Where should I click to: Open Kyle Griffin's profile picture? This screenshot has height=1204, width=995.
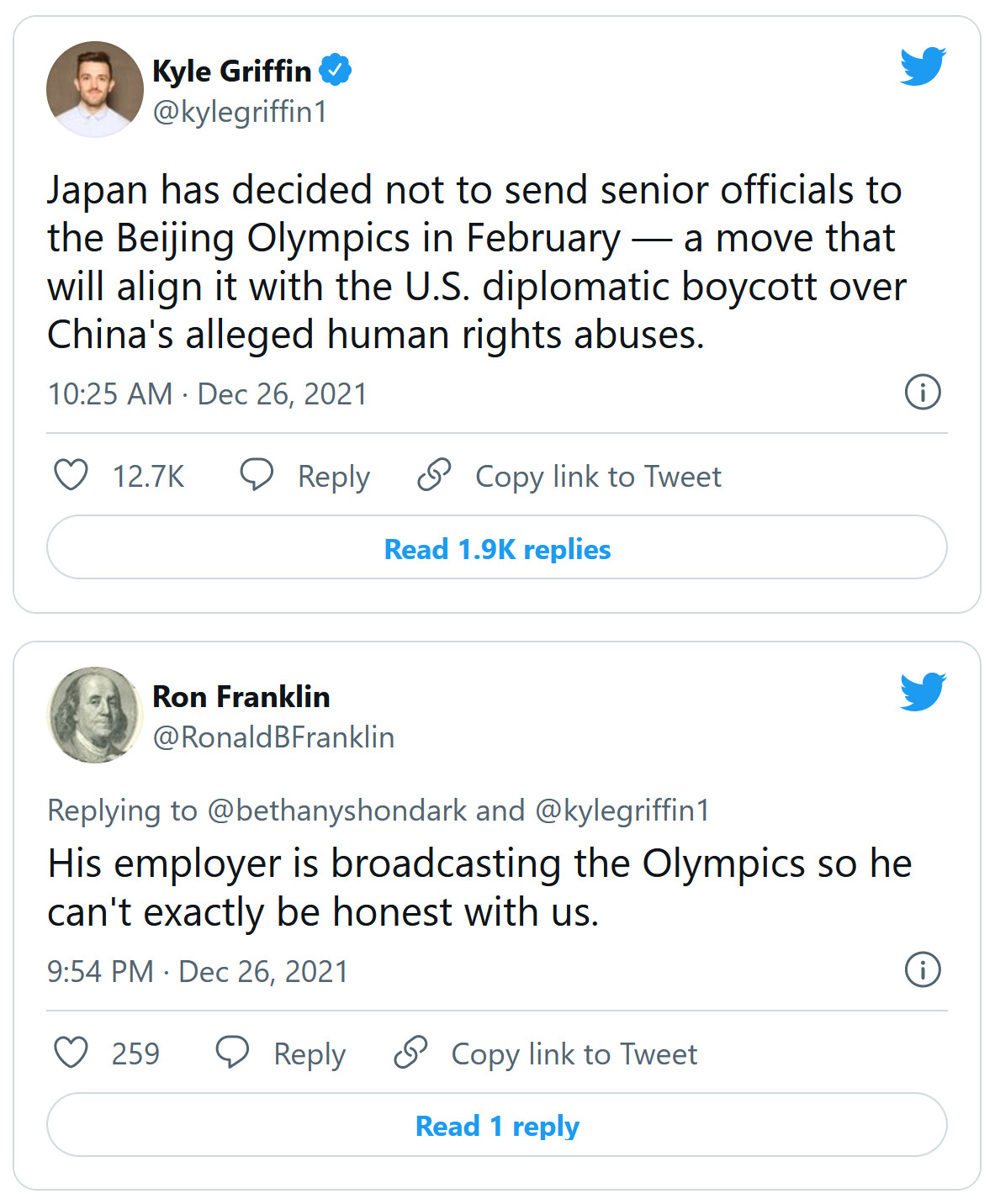[94, 89]
